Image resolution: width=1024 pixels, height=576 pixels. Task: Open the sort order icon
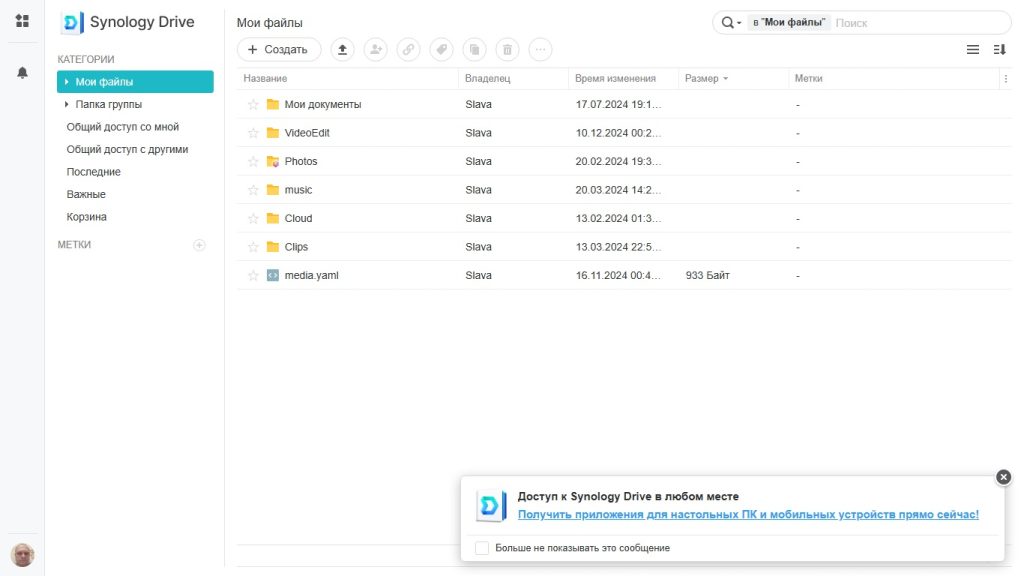tap(999, 50)
